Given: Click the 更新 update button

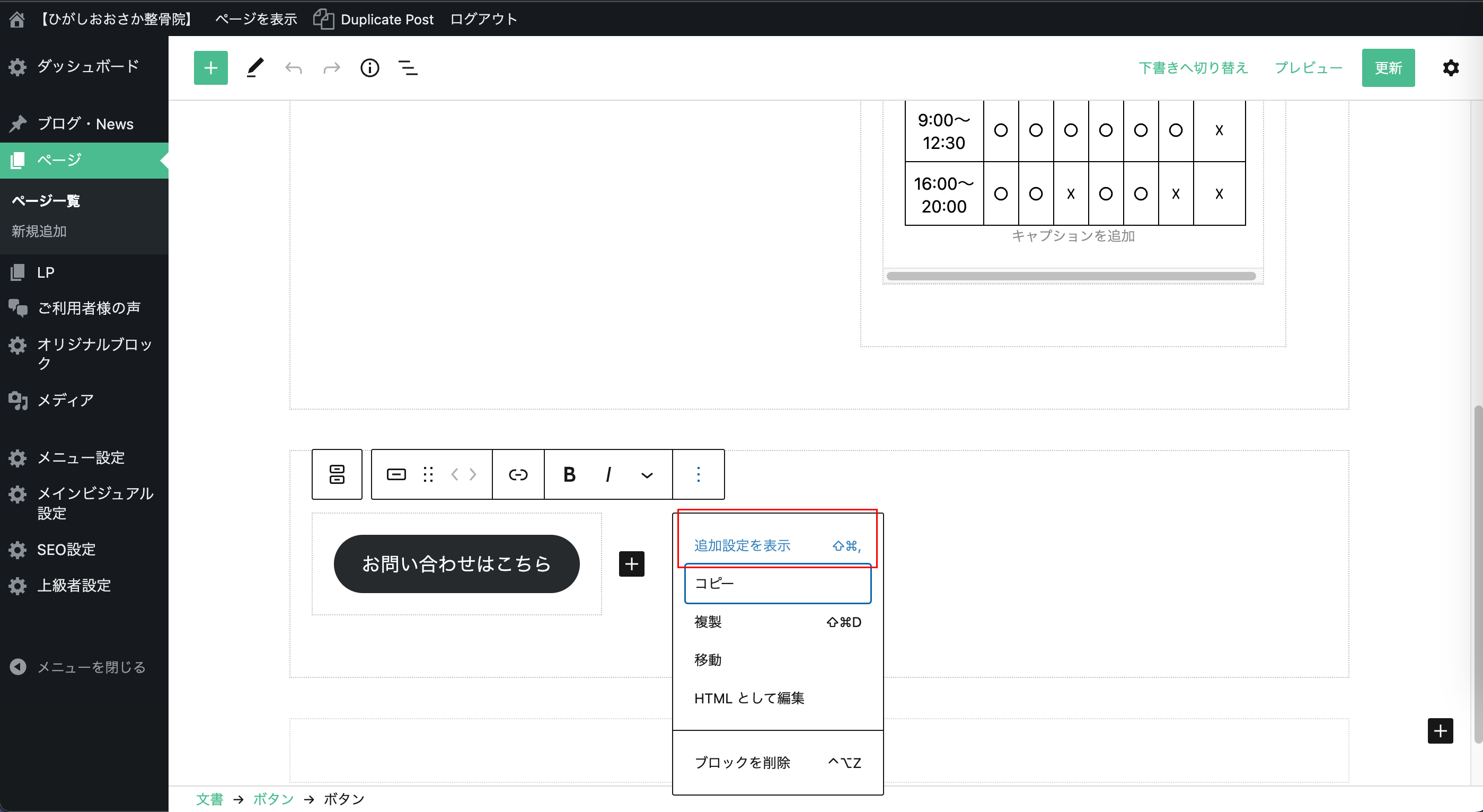Looking at the screenshot, I should pyautogui.click(x=1388, y=68).
